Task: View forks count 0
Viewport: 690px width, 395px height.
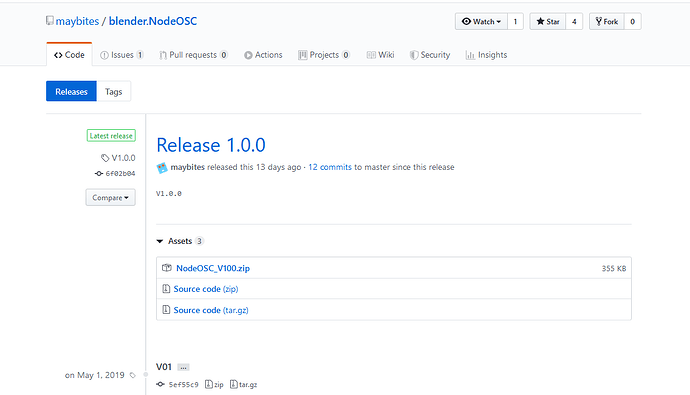Action: pos(632,22)
